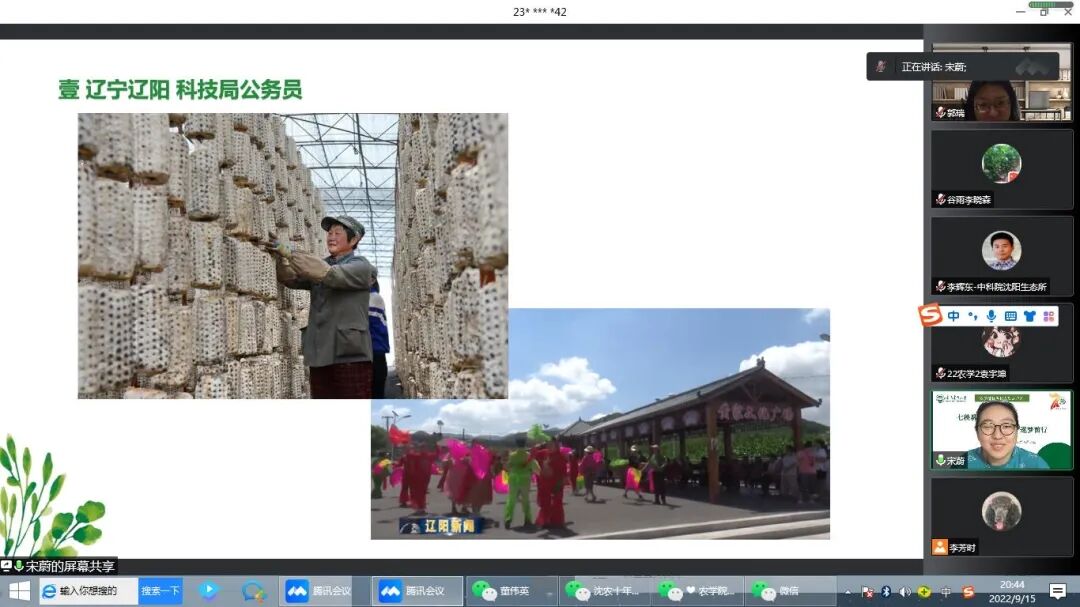
Task: Open the volume control tray icon
Action: [905, 592]
